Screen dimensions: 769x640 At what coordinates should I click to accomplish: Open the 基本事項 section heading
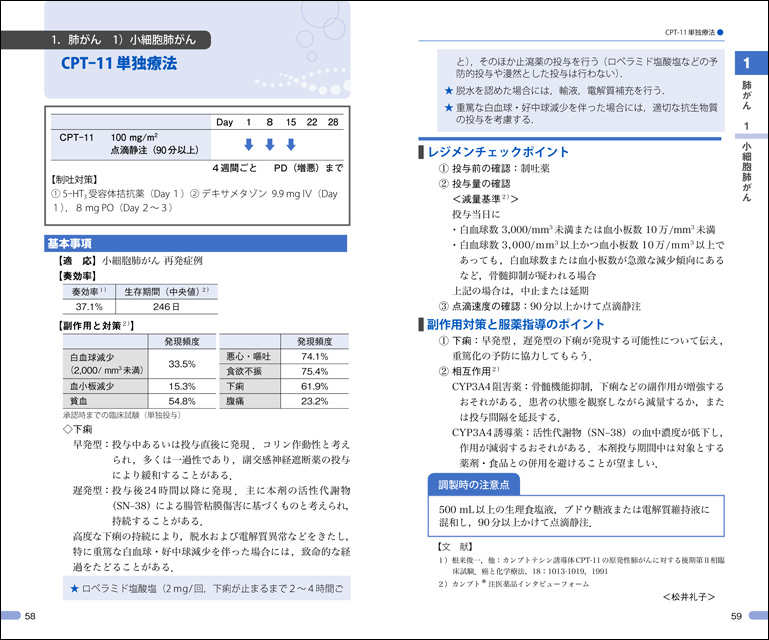(x=71, y=243)
